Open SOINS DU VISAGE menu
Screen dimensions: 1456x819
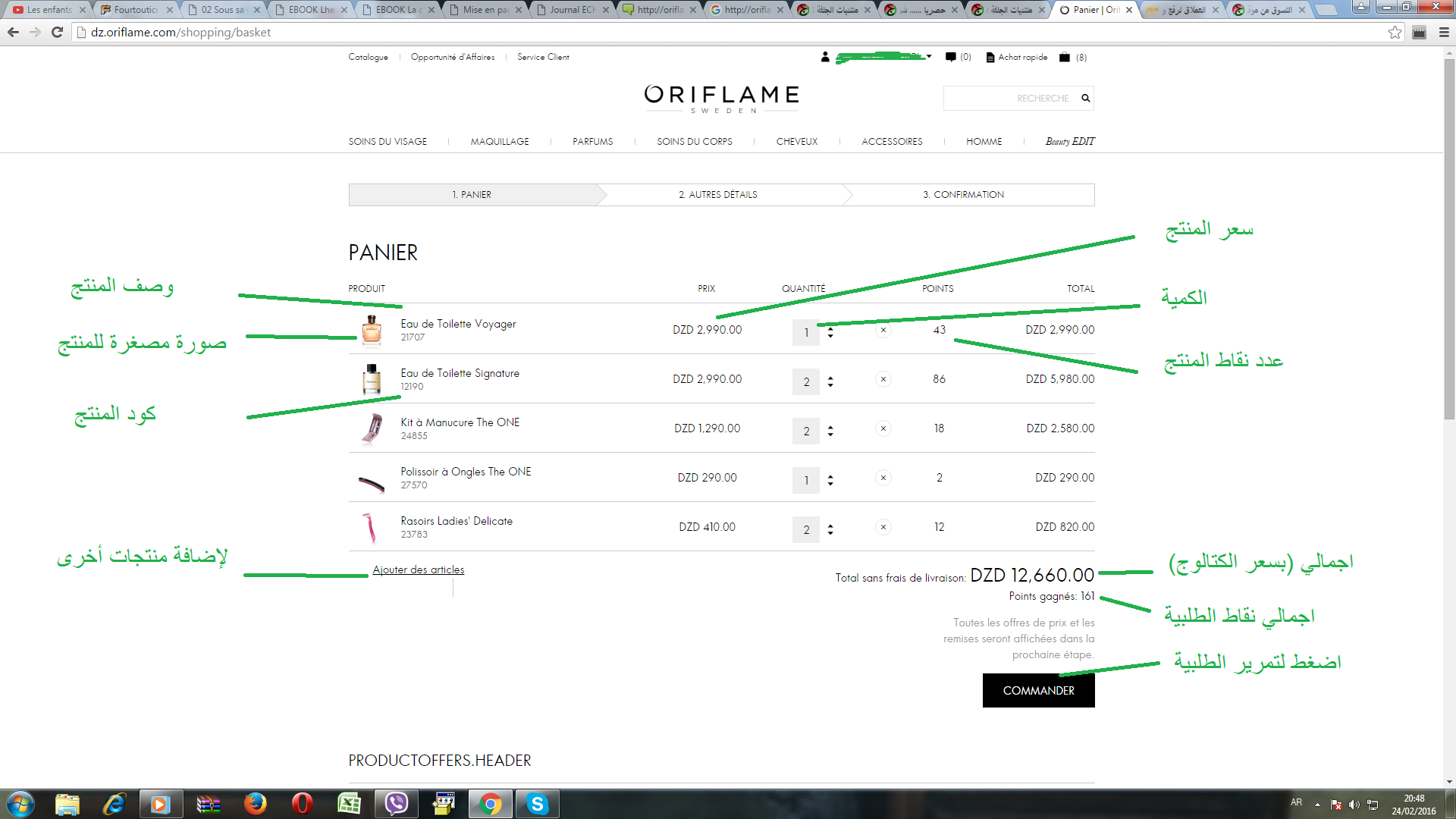click(388, 141)
